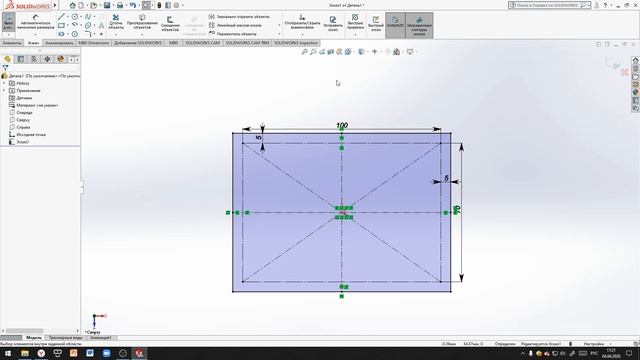Screen dimensions: 640x360
Task: Switch to the MBD Dimensions ribbon tab
Action: [93, 43]
